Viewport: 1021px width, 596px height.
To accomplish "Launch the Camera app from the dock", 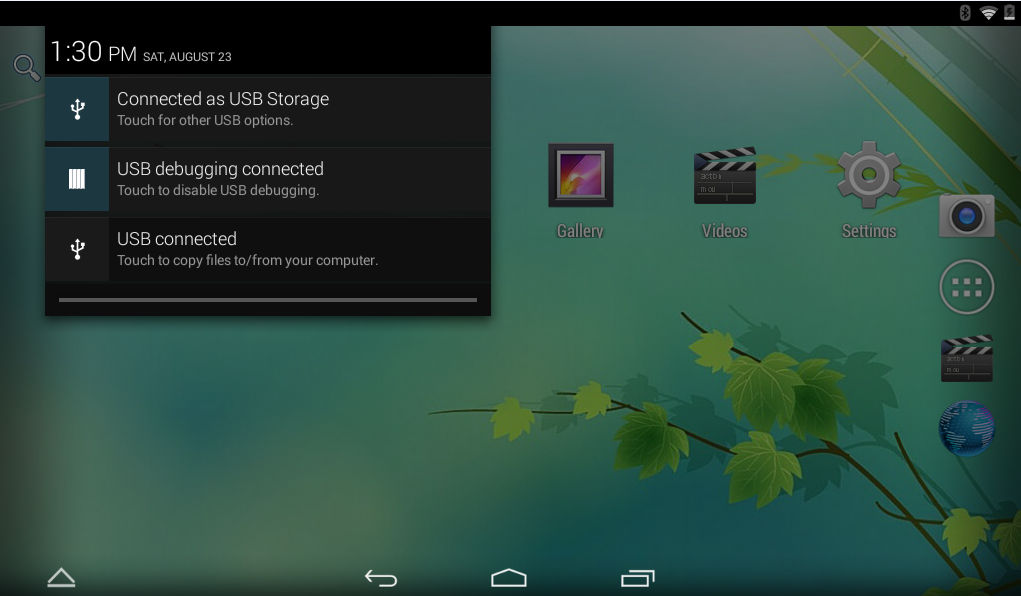I will pos(966,216).
